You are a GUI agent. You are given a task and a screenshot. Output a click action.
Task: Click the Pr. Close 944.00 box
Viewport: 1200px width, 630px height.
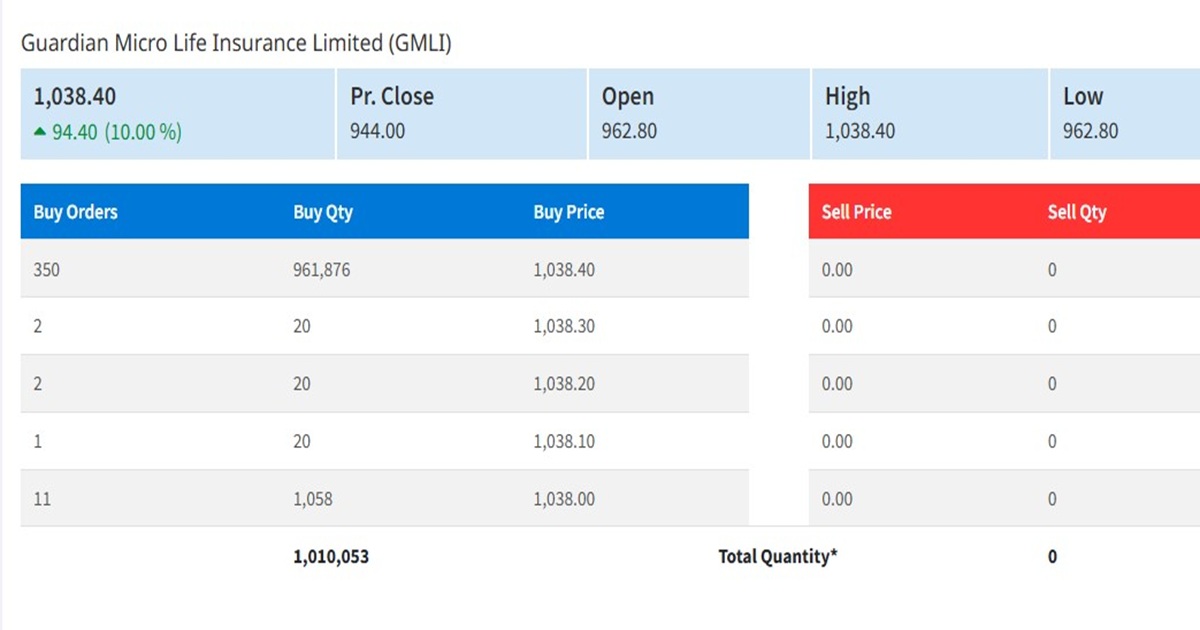coord(461,113)
